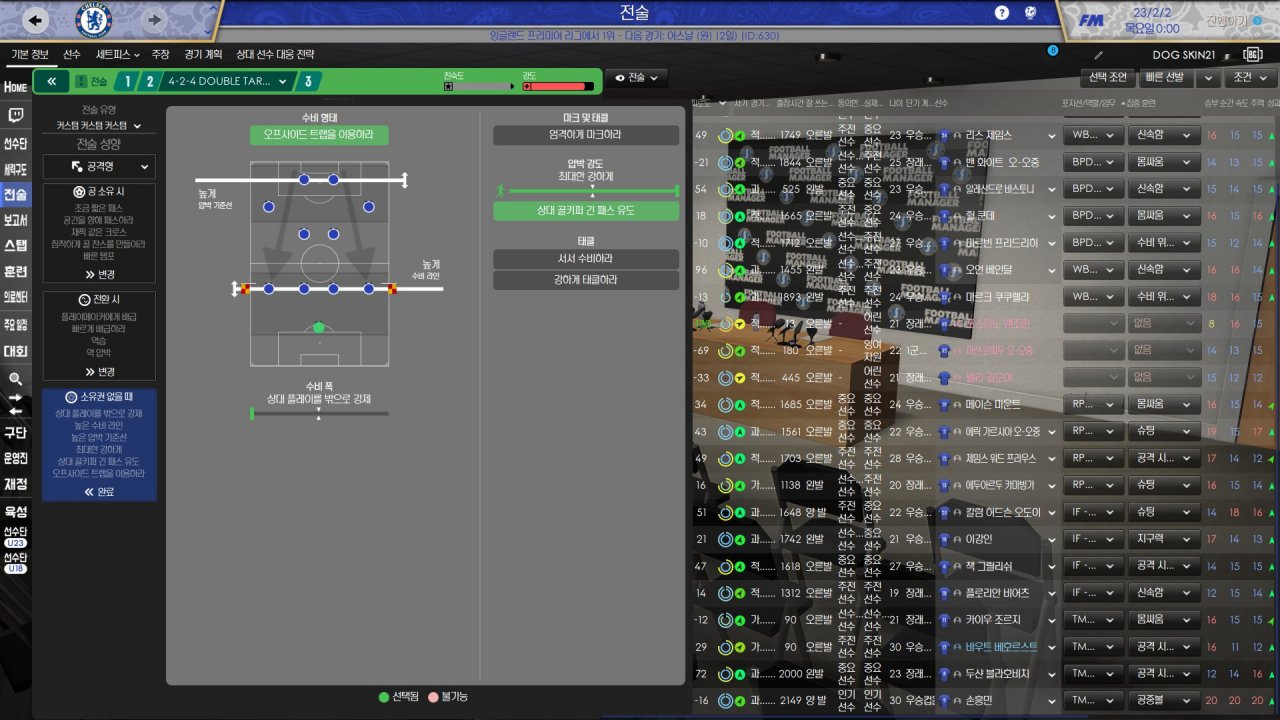Click the BG icon next to DOG SKIN21
Screen dimensions: 1280x720
1253,54
